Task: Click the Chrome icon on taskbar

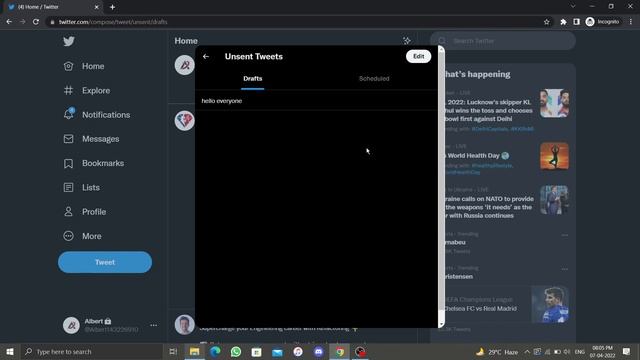Action: tap(340, 351)
